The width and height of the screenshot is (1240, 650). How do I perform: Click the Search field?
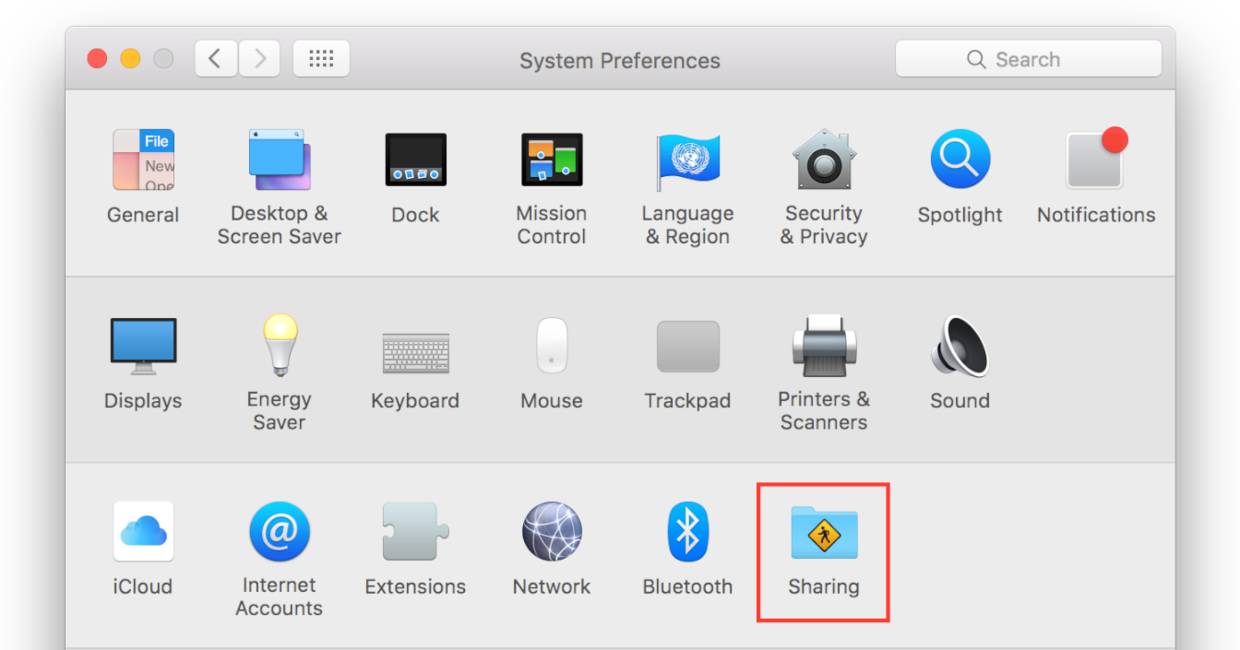click(1028, 59)
